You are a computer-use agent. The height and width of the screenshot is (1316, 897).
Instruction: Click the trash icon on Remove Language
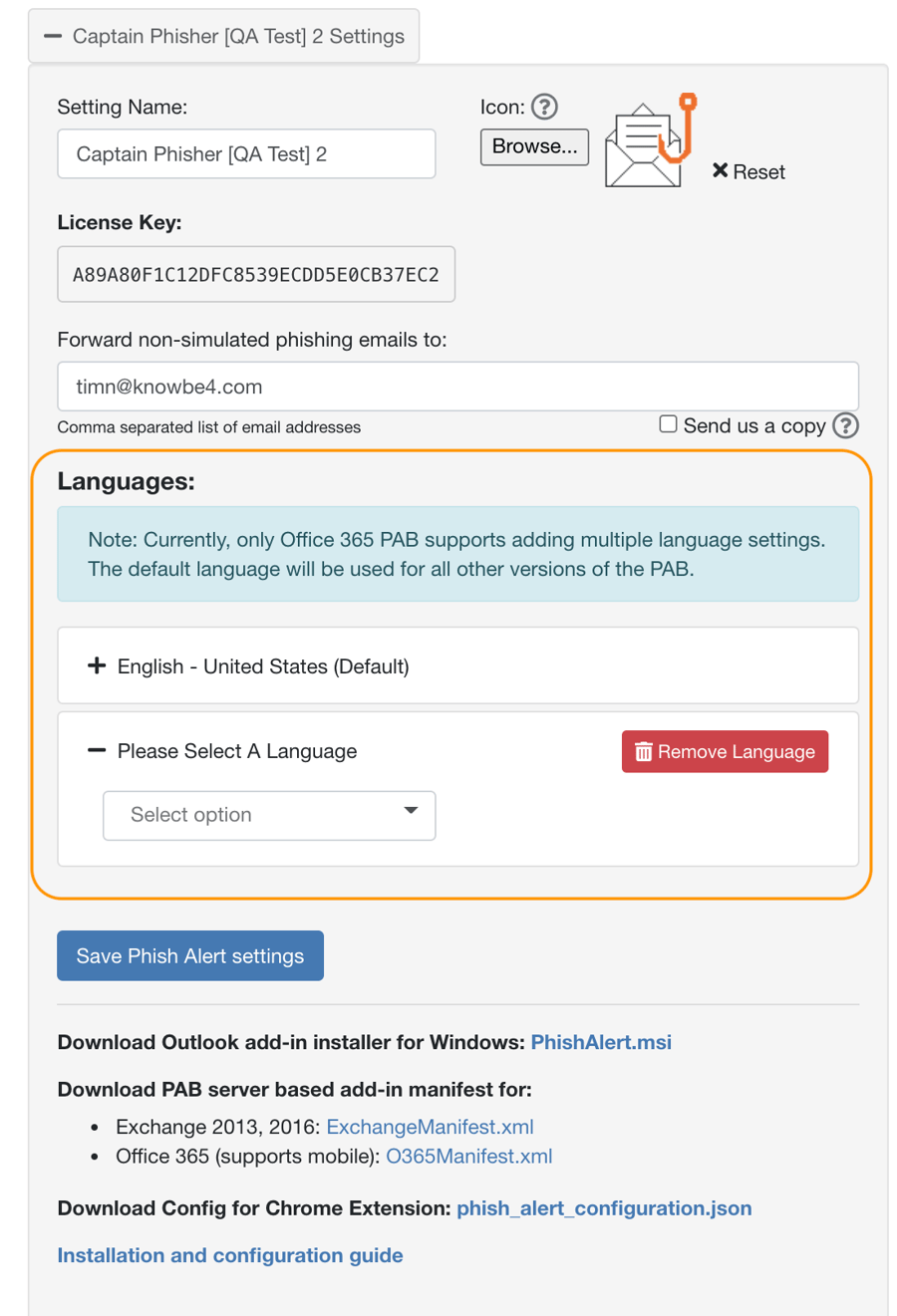pyautogui.click(x=641, y=751)
